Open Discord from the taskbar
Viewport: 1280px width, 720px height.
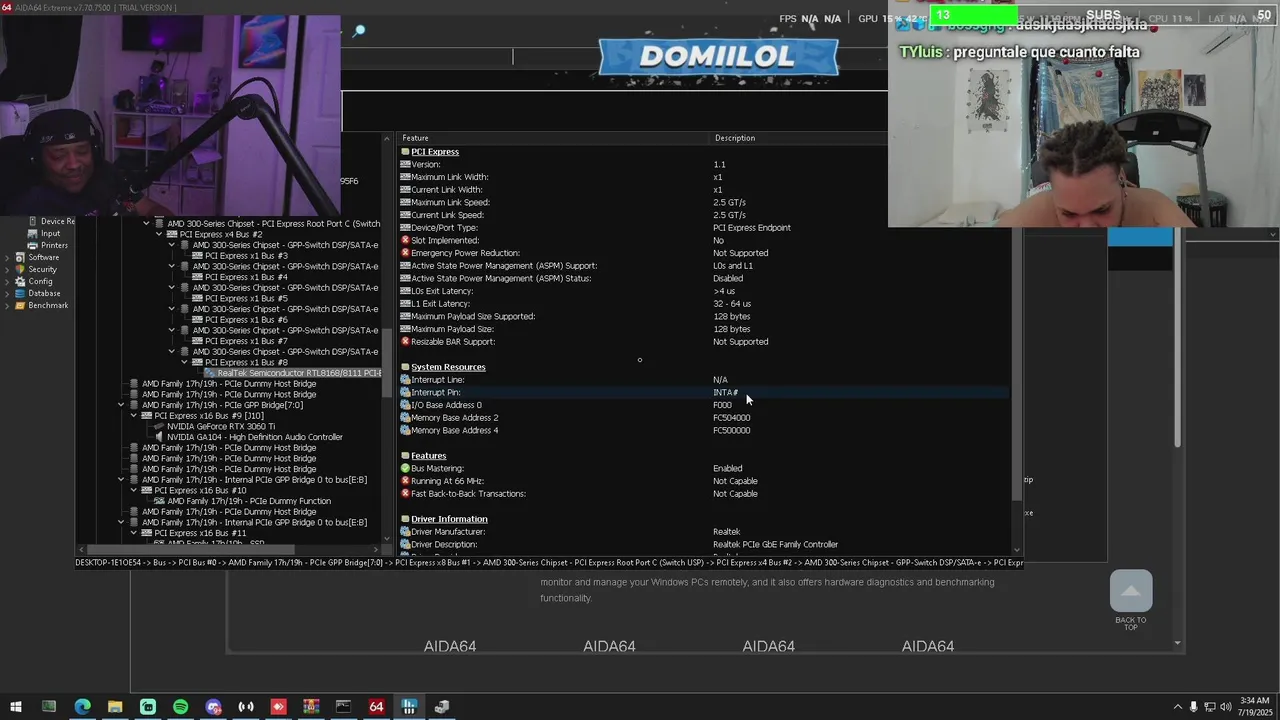click(213, 707)
